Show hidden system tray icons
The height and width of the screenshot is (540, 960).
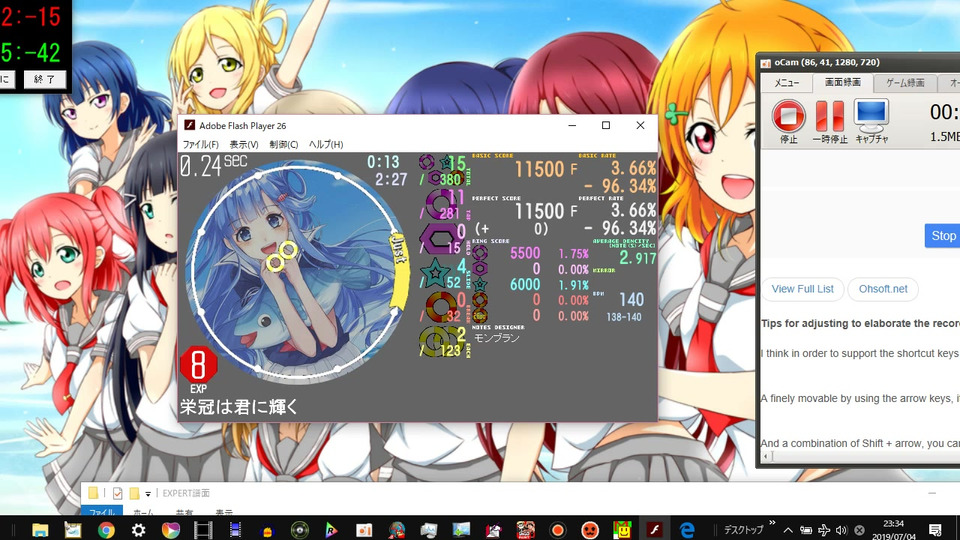coord(788,530)
